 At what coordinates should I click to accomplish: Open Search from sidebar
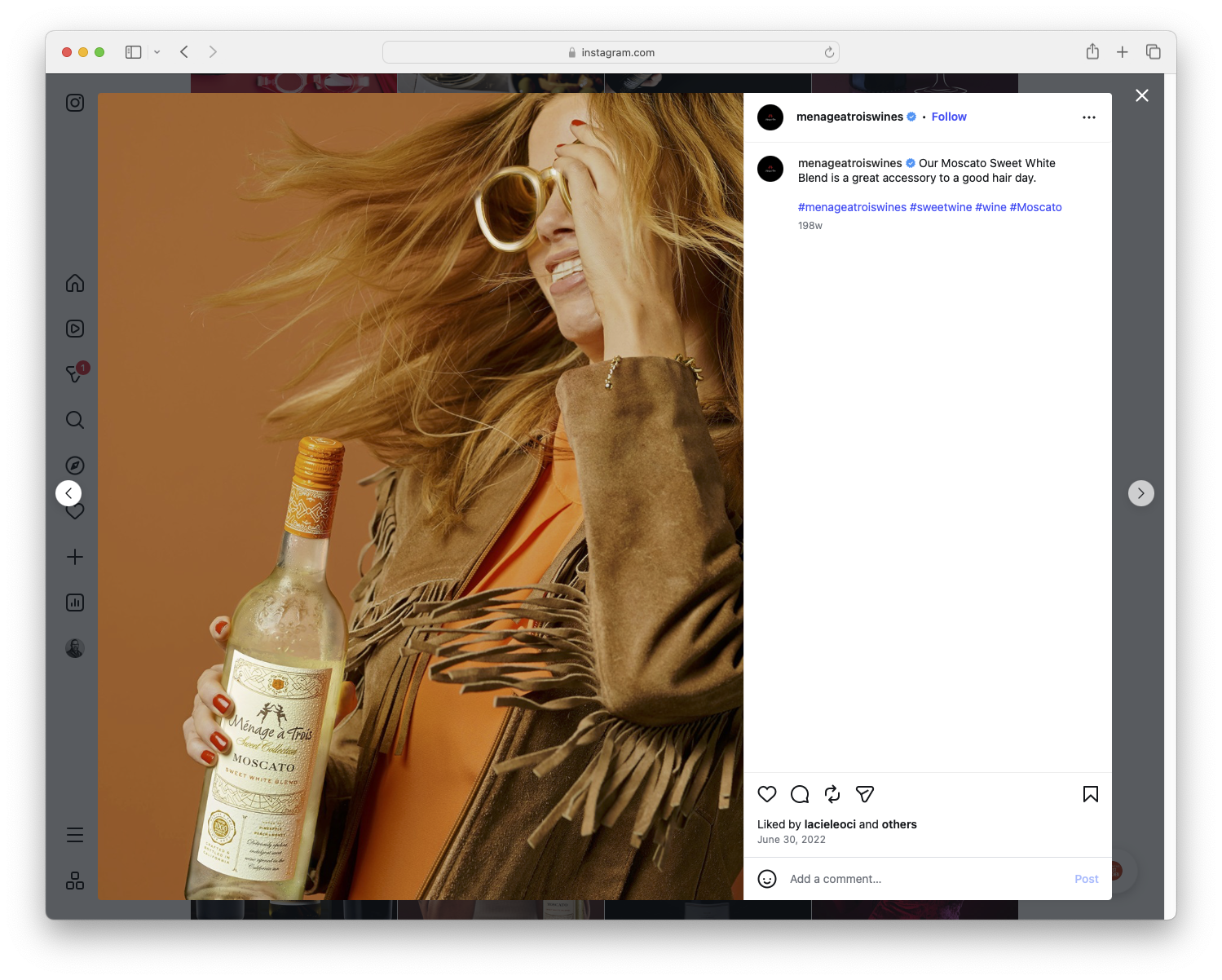75,420
